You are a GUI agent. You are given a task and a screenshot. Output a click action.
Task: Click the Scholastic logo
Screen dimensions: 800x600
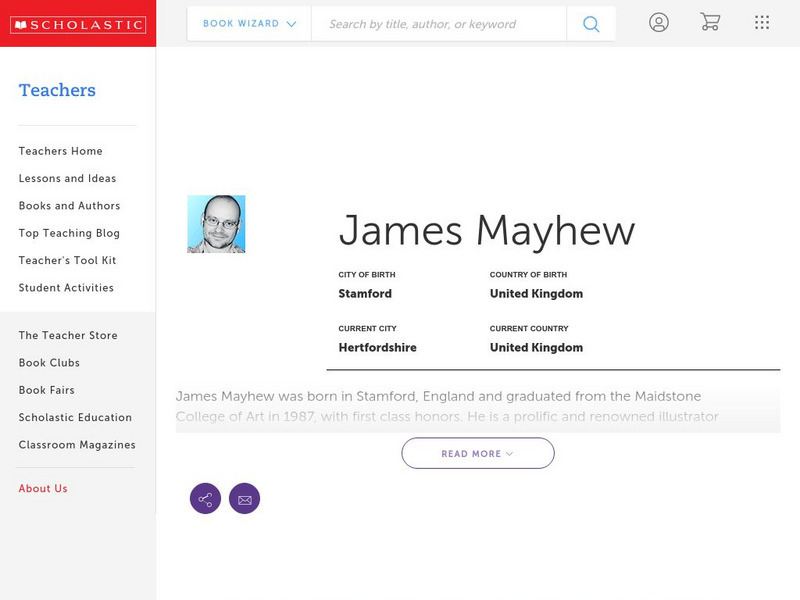[x=78, y=22]
